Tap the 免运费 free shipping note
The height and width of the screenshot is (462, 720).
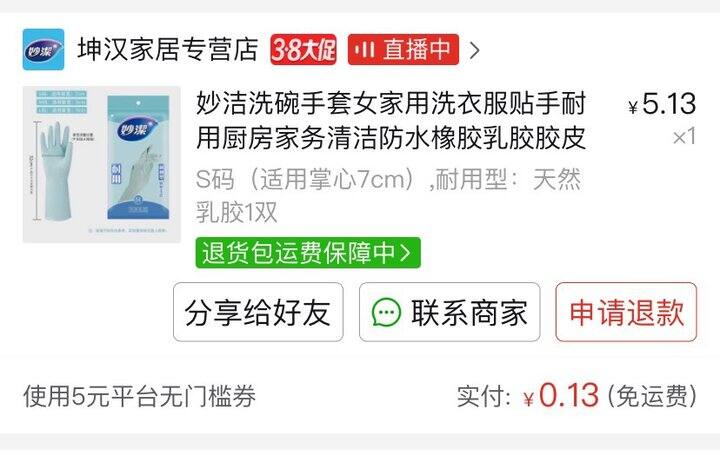pos(652,396)
